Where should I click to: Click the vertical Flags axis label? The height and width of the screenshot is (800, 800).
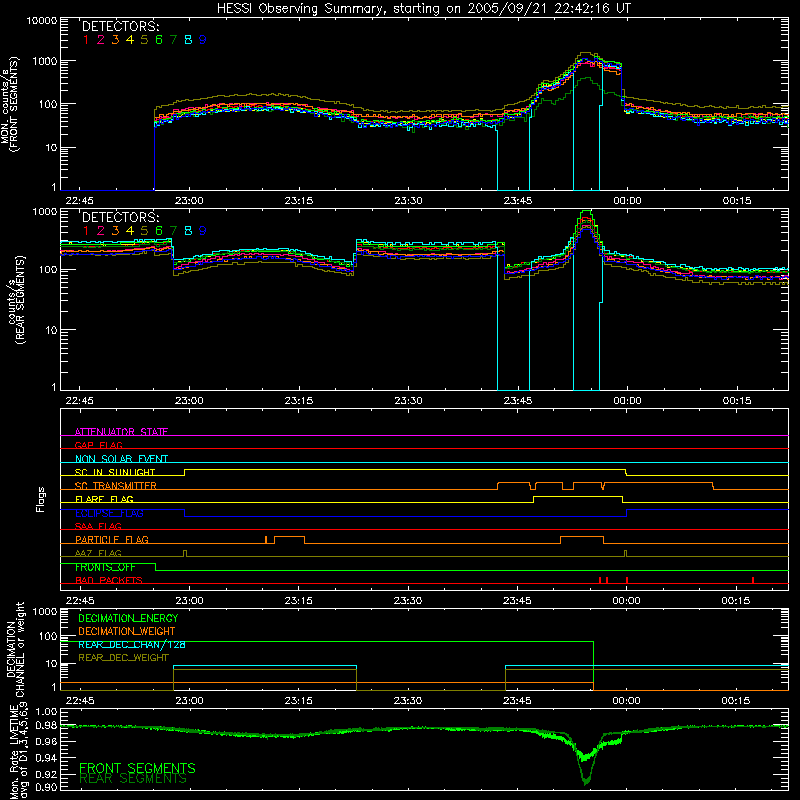tap(41, 499)
